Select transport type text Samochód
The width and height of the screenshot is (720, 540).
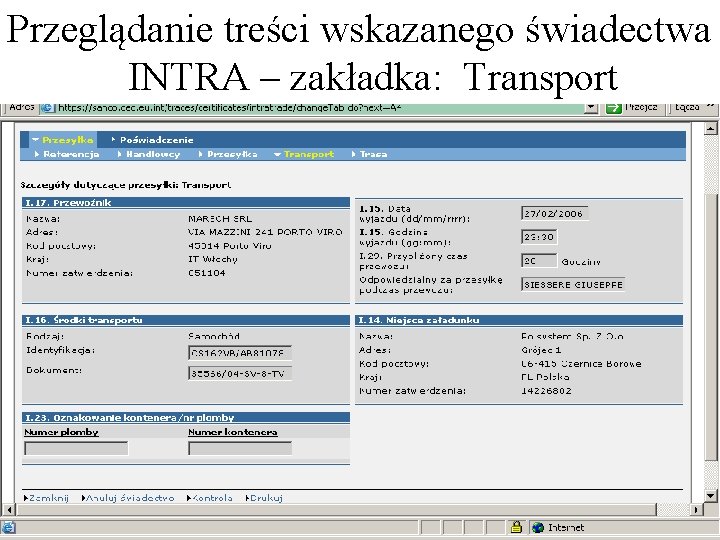[214, 336]
